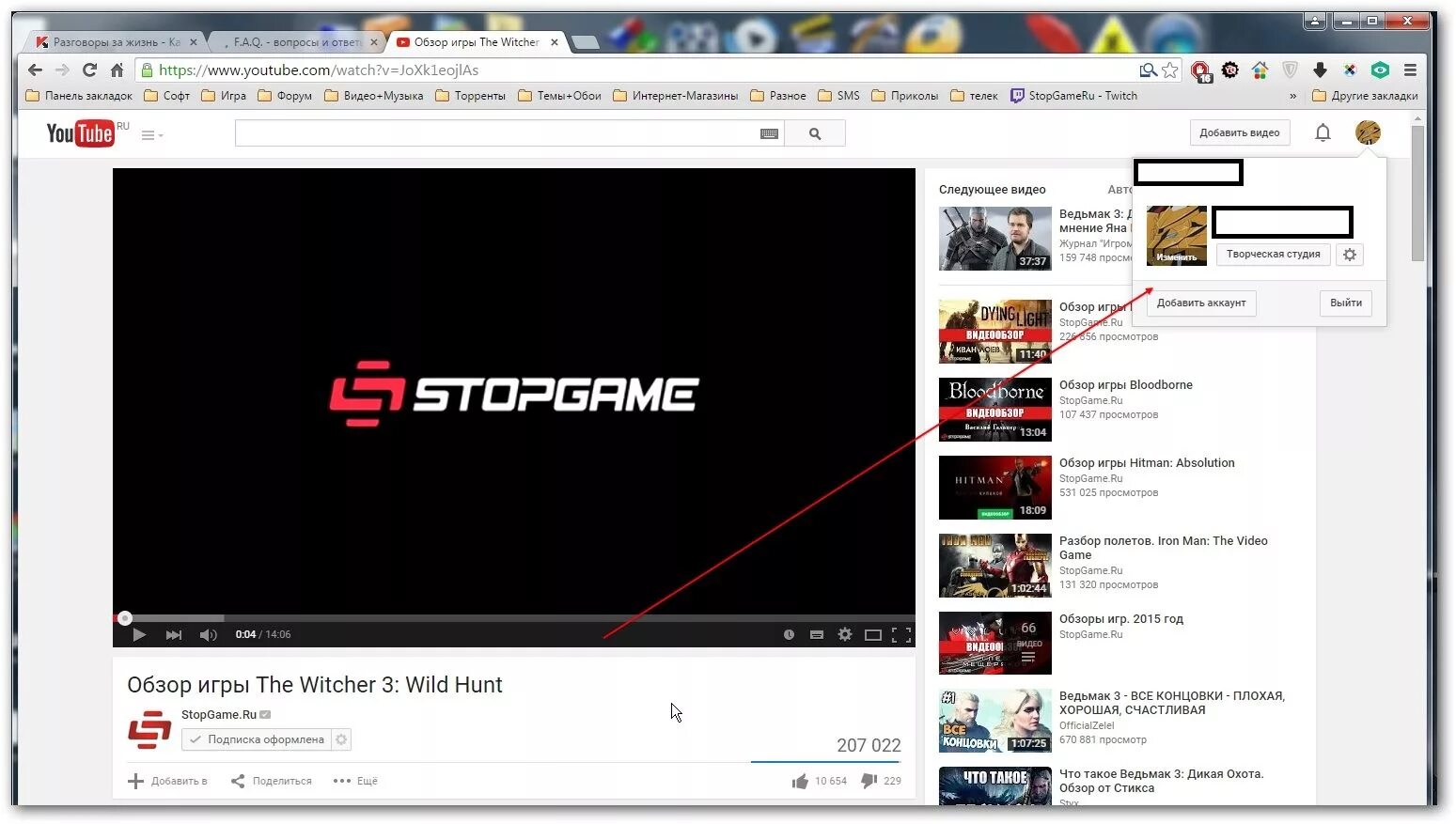Open the Bloodborne review video
The height and width of the screenshot is (824, 1456).
point(1125,385)
